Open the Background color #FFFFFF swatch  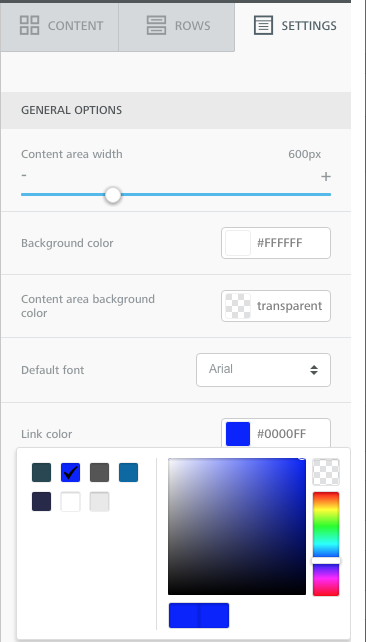238,243
